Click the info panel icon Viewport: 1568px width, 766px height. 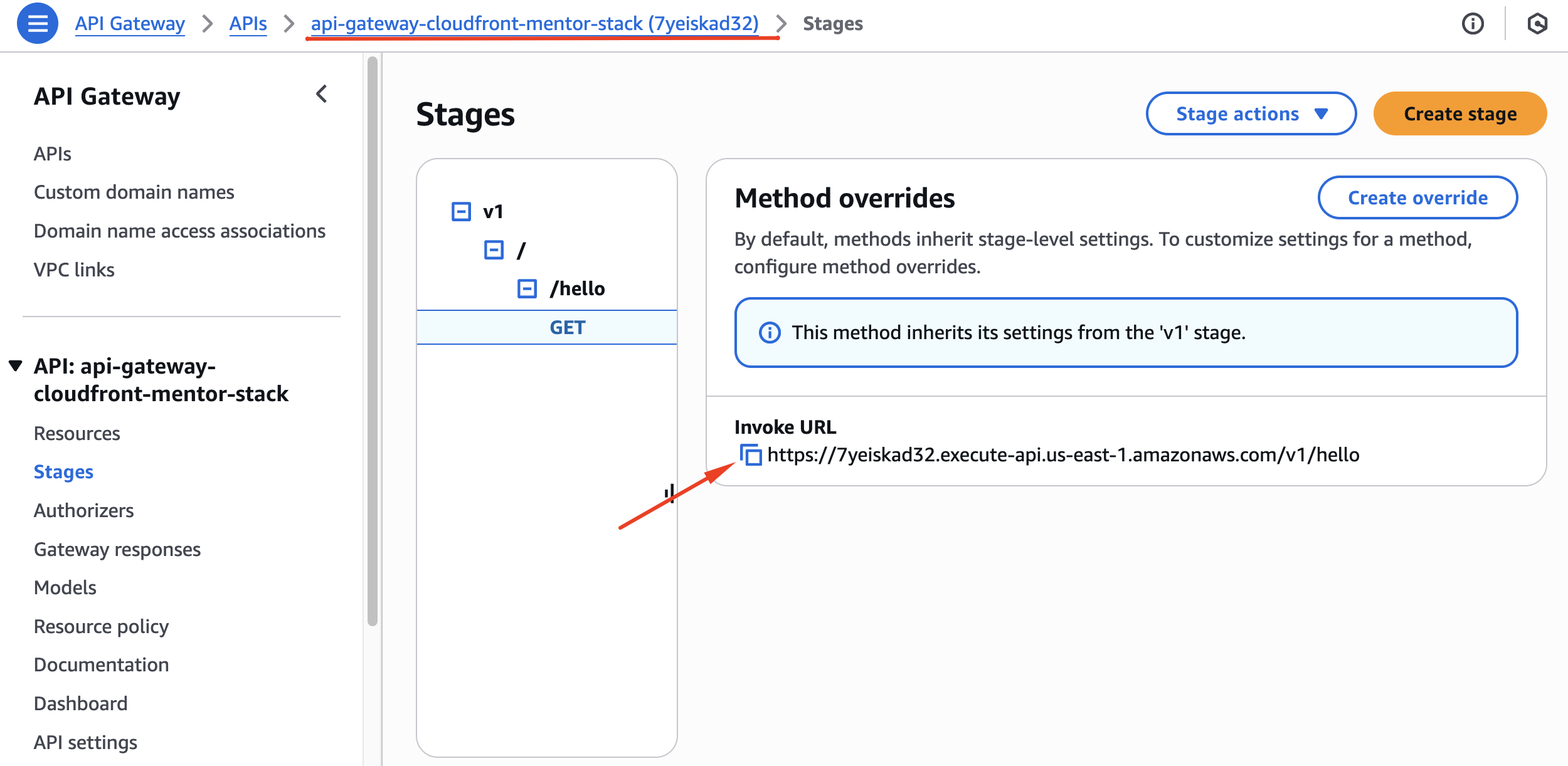coord(1473,24)
